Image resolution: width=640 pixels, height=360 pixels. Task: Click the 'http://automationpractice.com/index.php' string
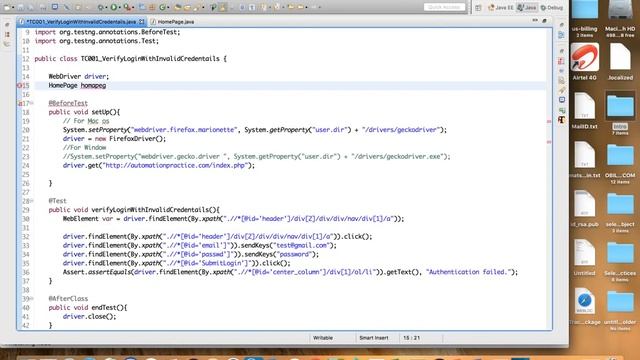pos(175,166)
